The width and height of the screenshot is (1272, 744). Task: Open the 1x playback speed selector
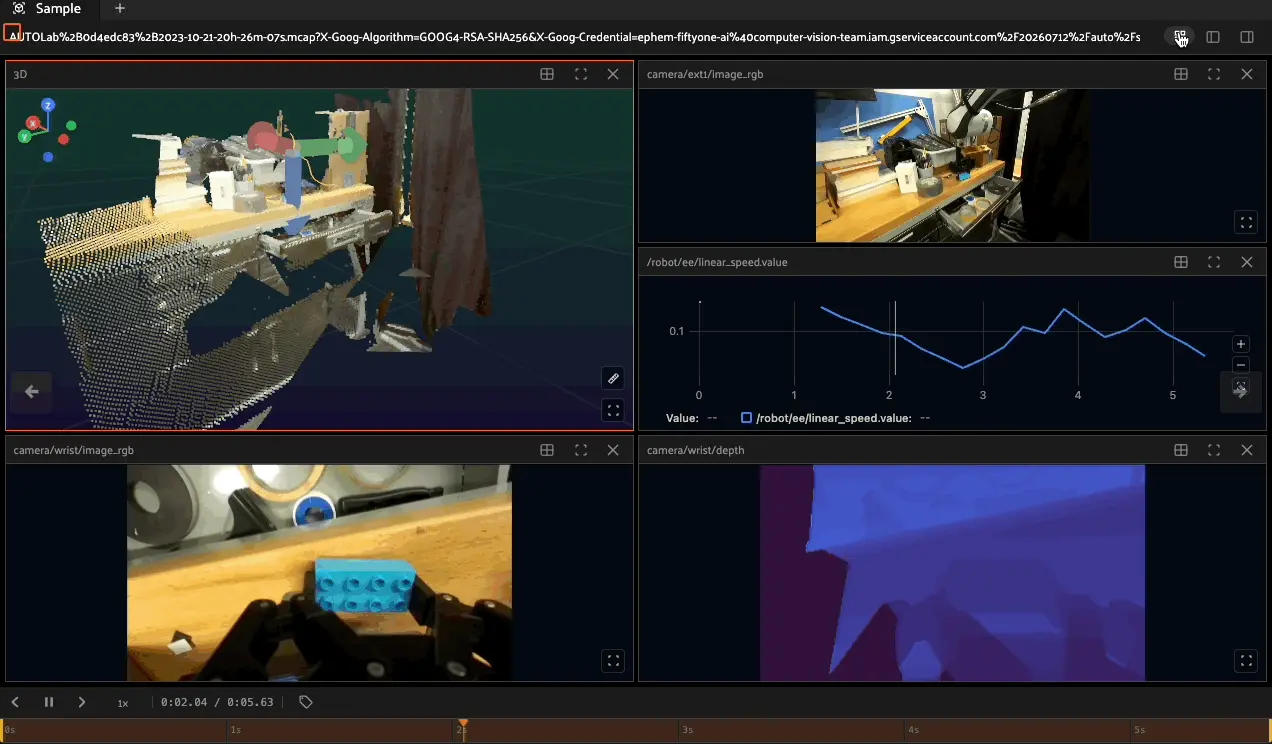123,703
